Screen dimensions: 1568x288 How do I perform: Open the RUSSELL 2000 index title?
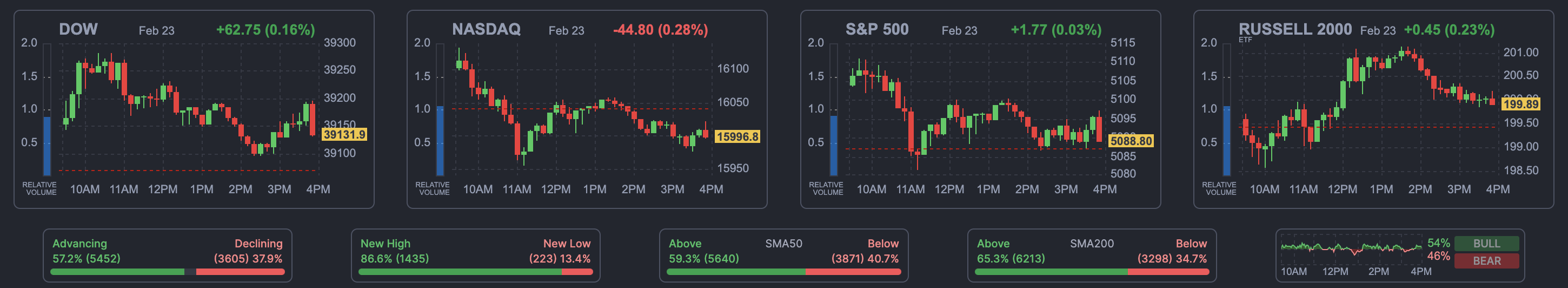point(1295,29)
